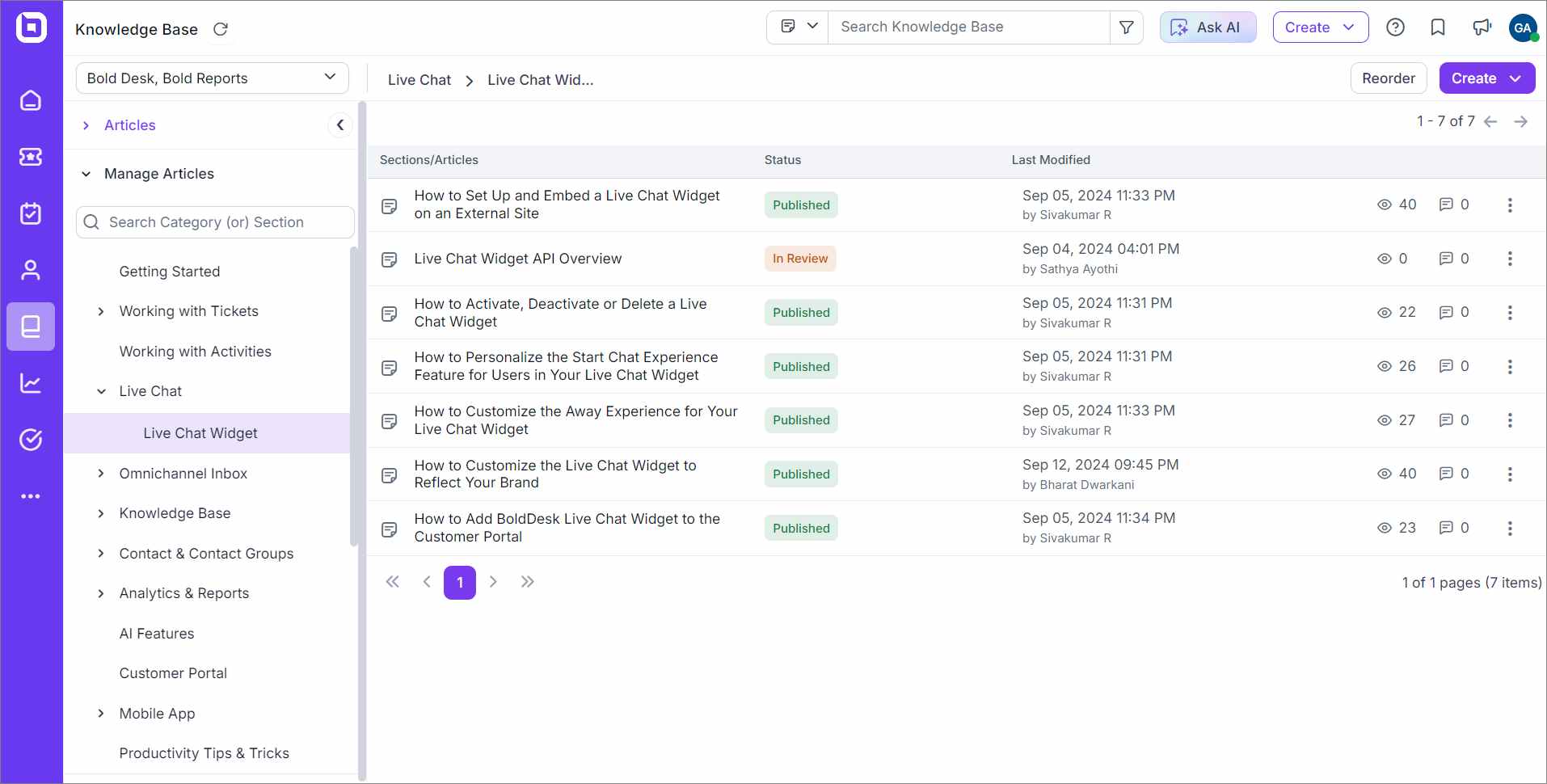1547x784 pixels.
Task: Collapse the Manage Articles section
Action: (86, 174)
